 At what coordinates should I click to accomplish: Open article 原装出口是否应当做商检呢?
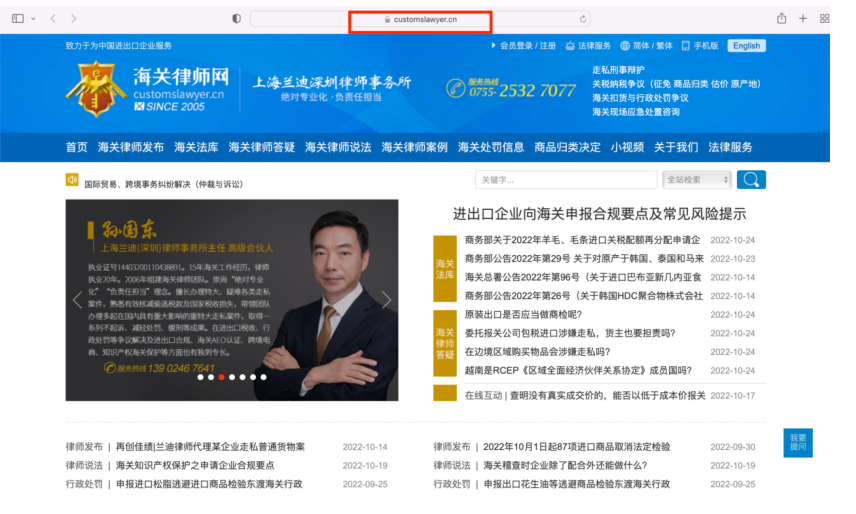pyautogui.click(x=523, y=315)
